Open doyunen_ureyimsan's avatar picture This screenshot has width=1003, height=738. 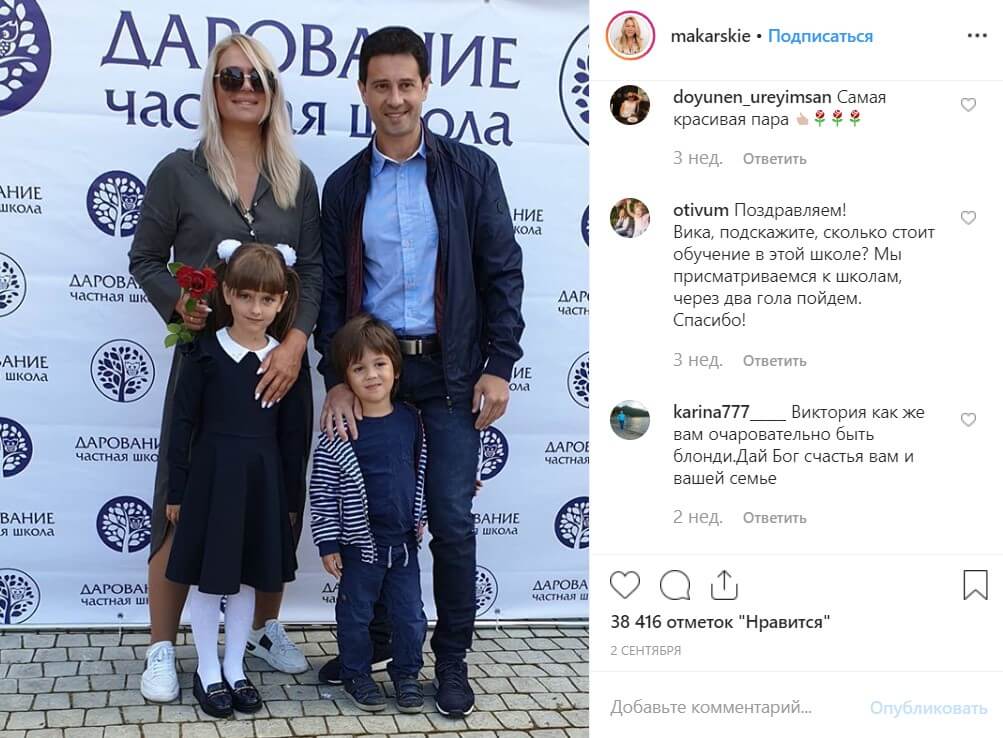click(629, 105)
